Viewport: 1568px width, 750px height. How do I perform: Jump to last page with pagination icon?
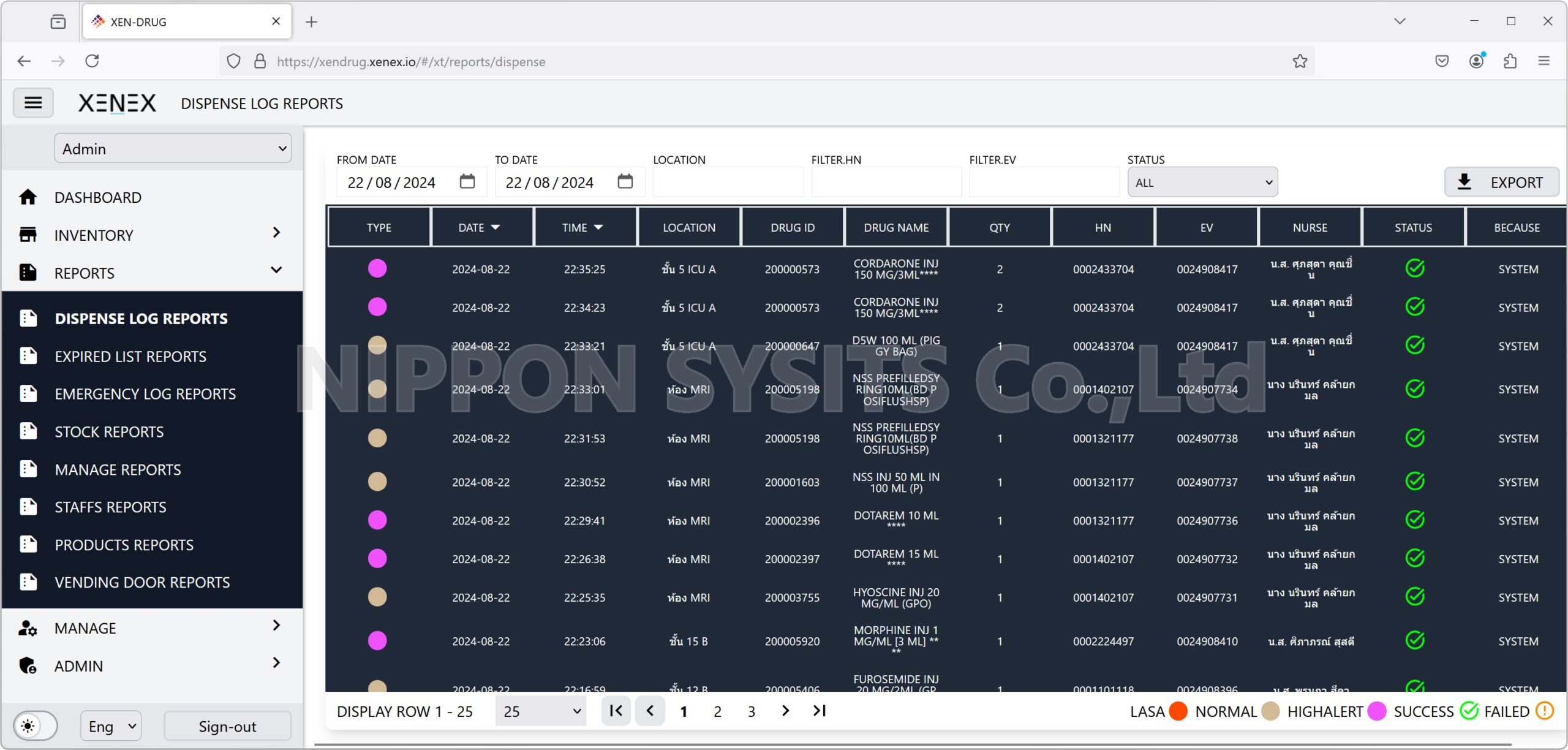820,711
